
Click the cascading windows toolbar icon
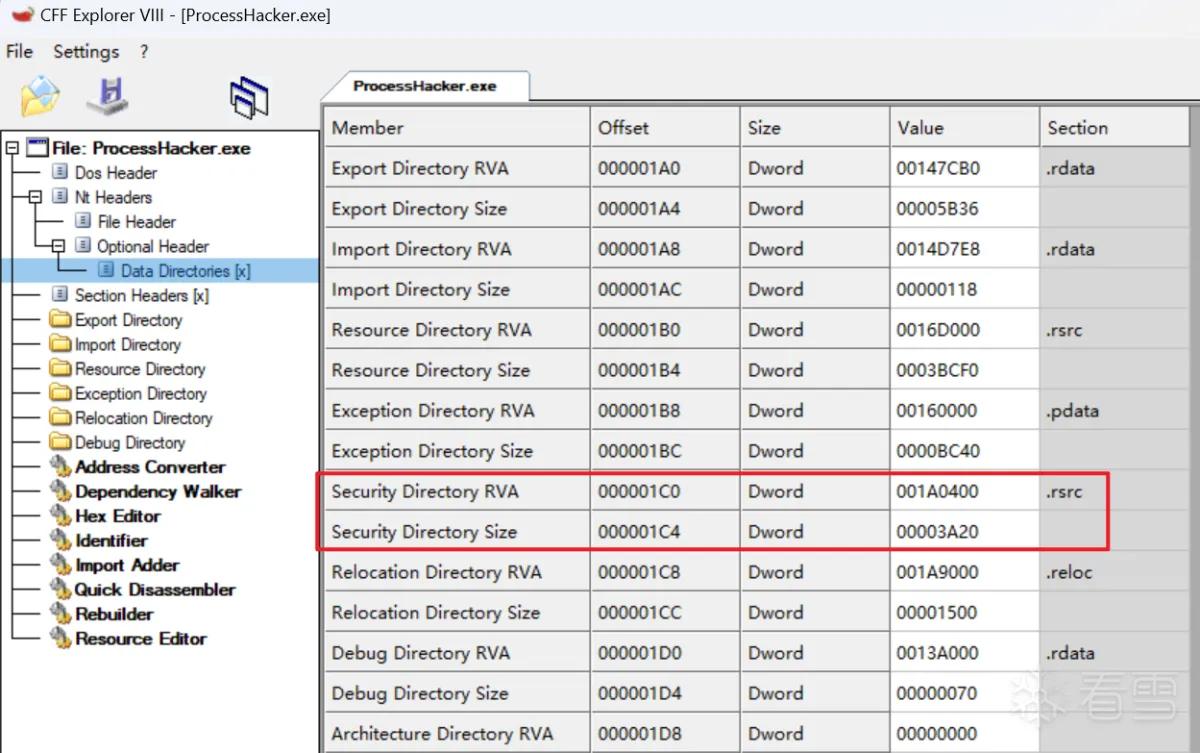pos(249,98)
